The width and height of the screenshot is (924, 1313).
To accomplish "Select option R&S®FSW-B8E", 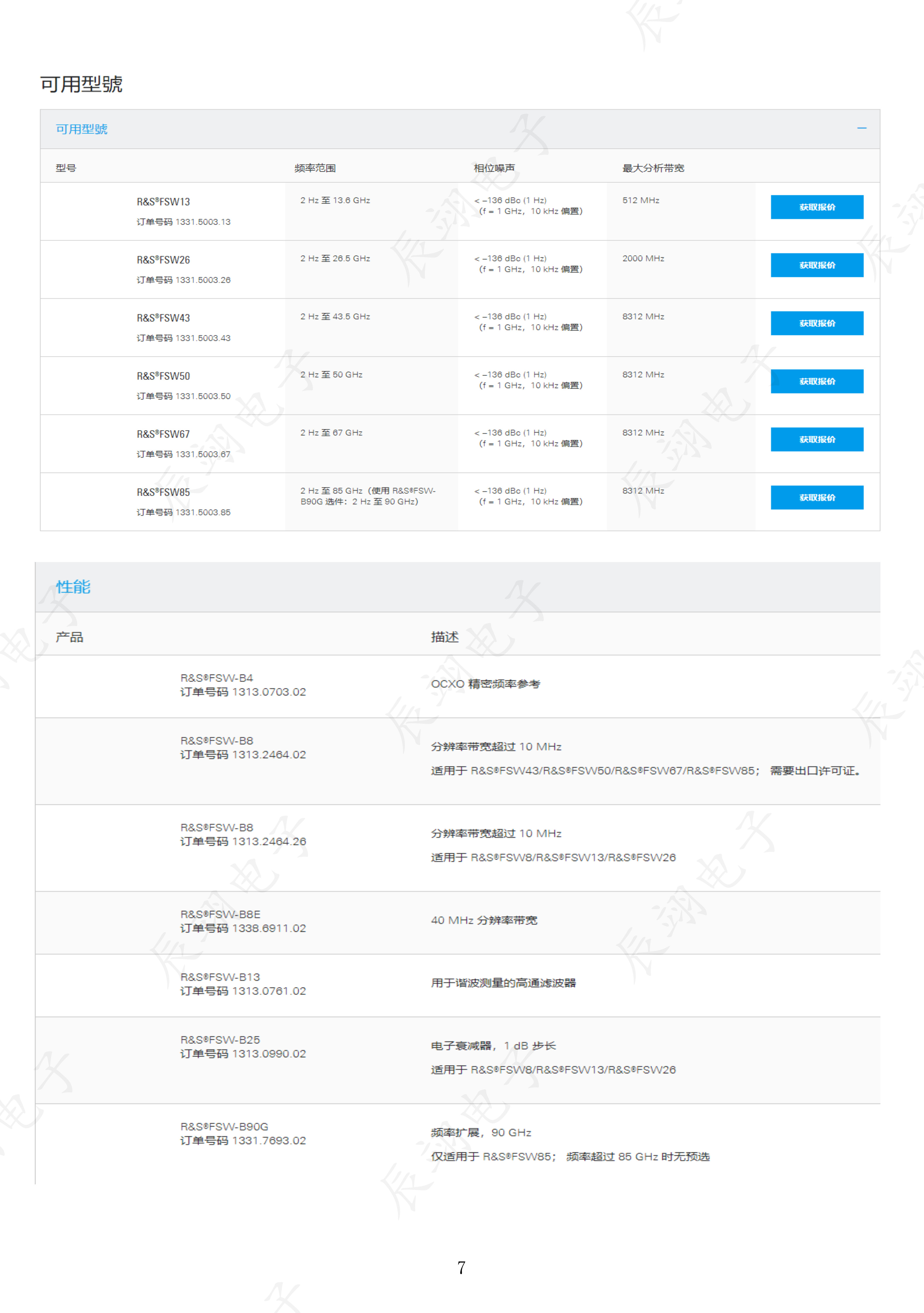I will click(x=220, y=914).
